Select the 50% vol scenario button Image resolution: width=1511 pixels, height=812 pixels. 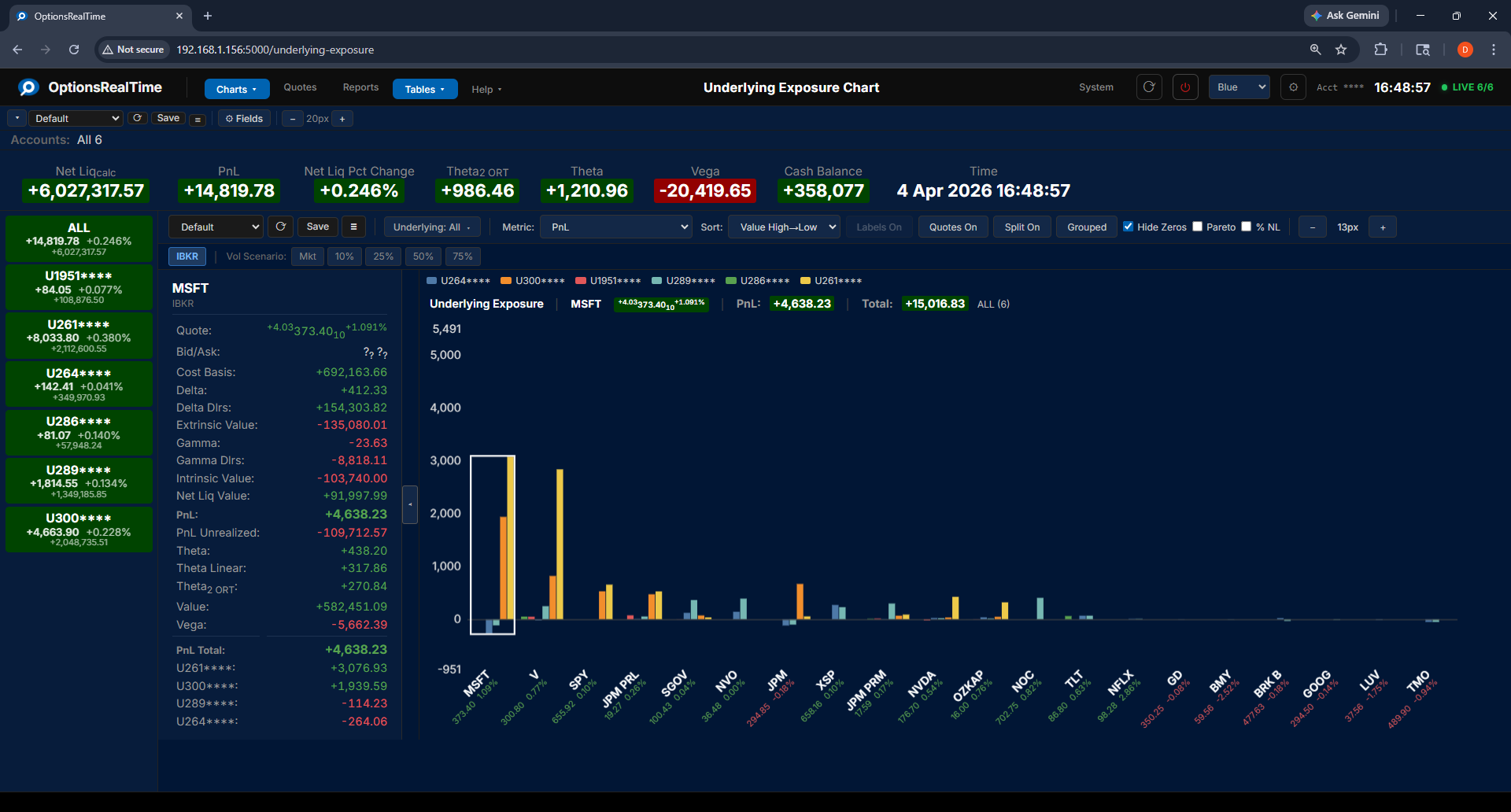tap(423, 257)
